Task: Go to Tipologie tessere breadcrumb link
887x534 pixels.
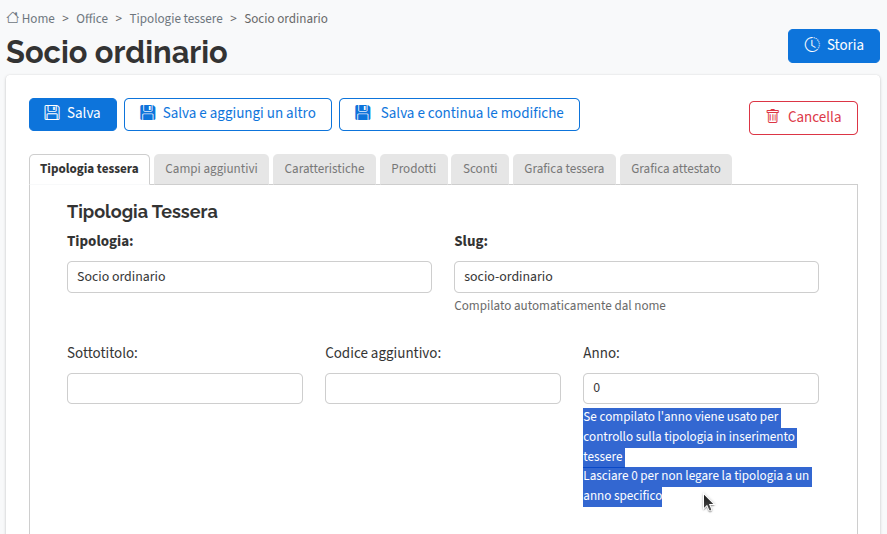Action: [x=176, y=18]
